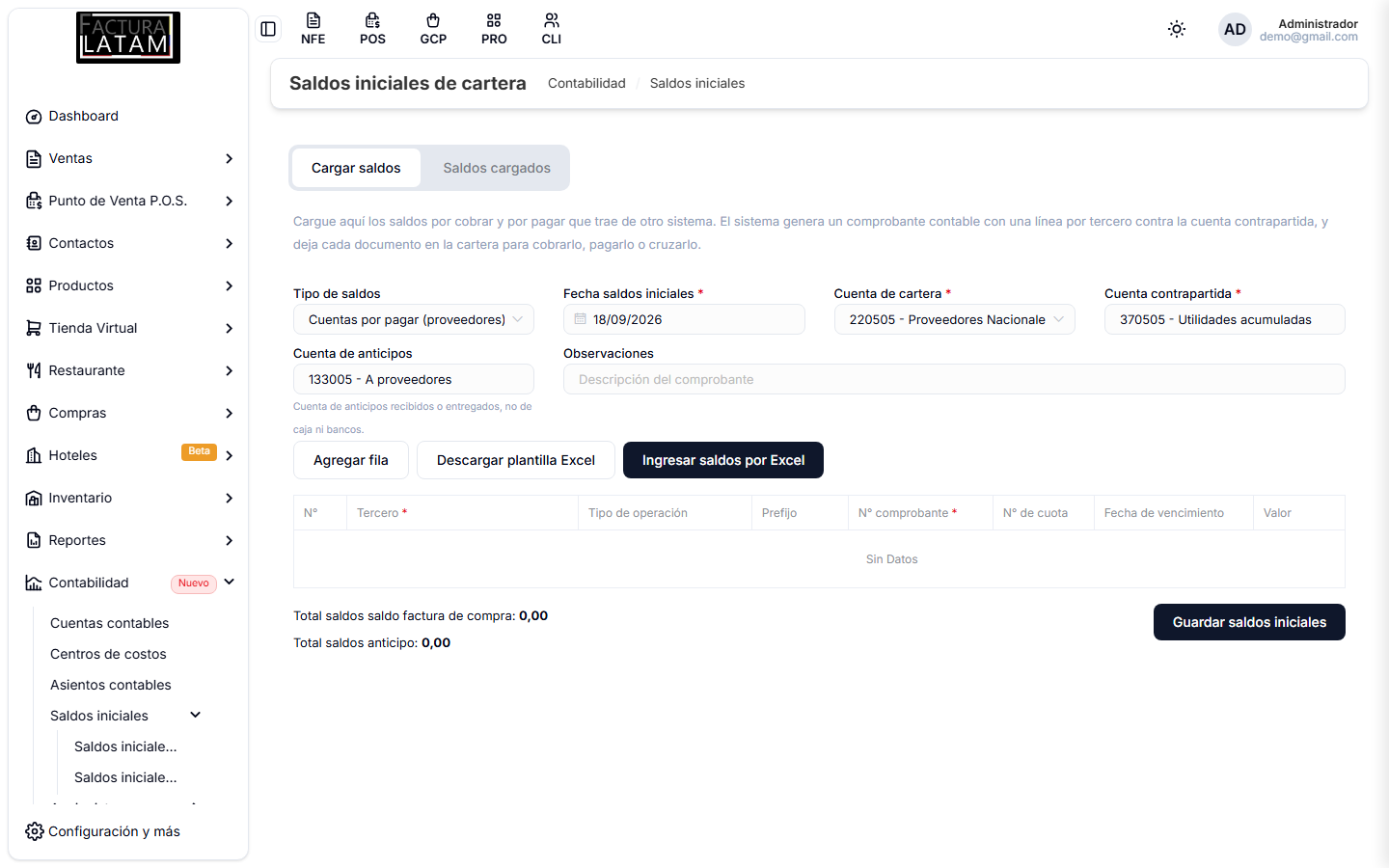Click the Fecha saldos iniciales date field
The width and height of the screenshot is (1389, 868).
[684, 319]
